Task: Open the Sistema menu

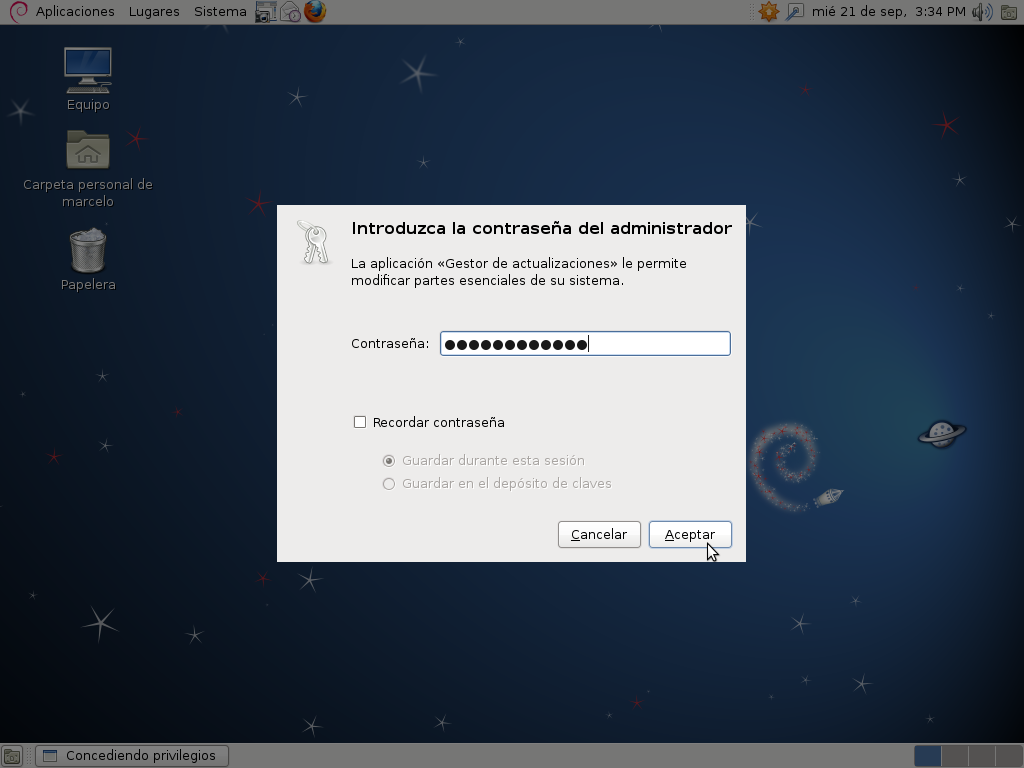Action: coord(219,11)
